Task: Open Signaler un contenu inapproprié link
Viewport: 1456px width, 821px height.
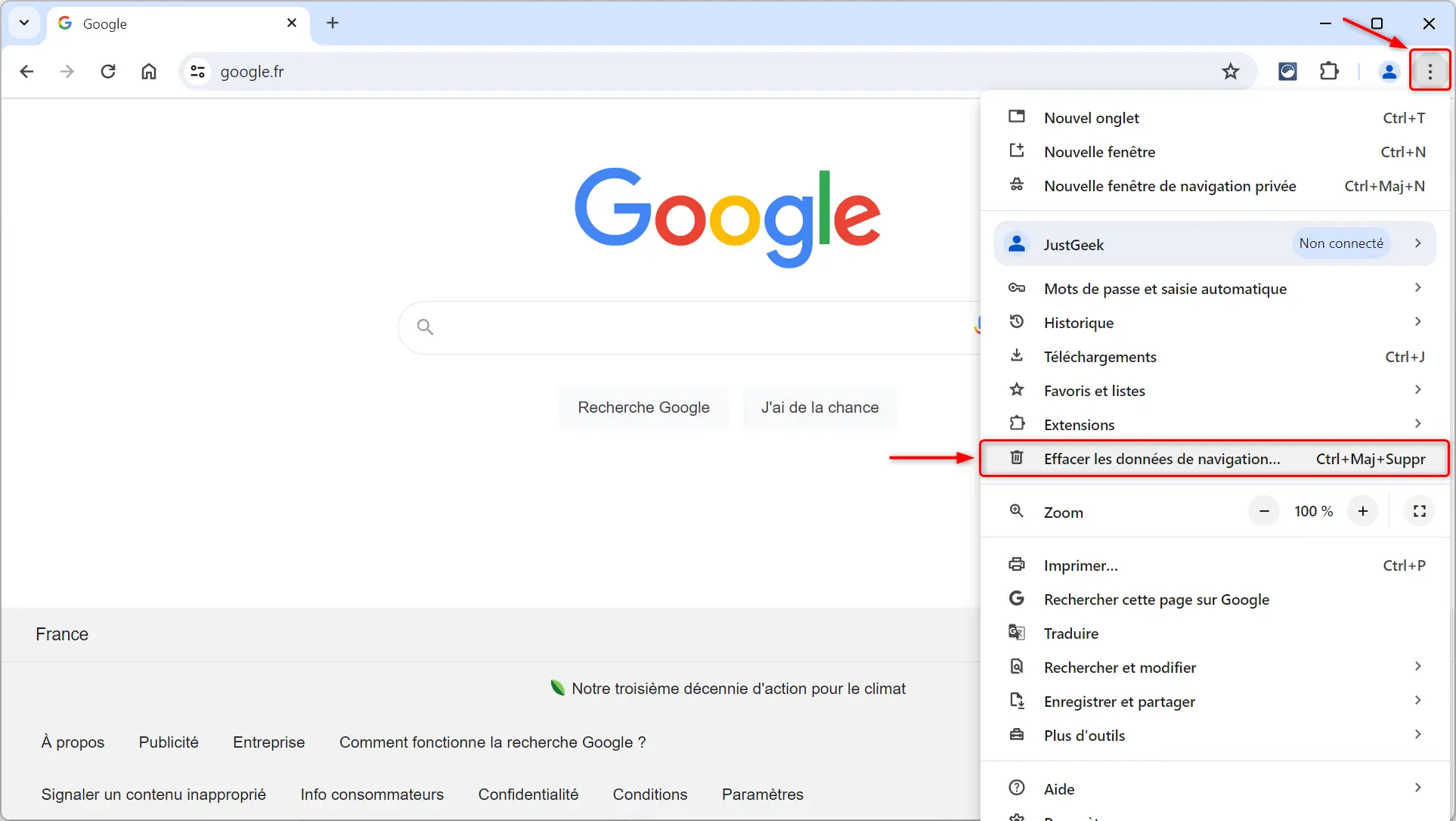Action: (153, 795)
